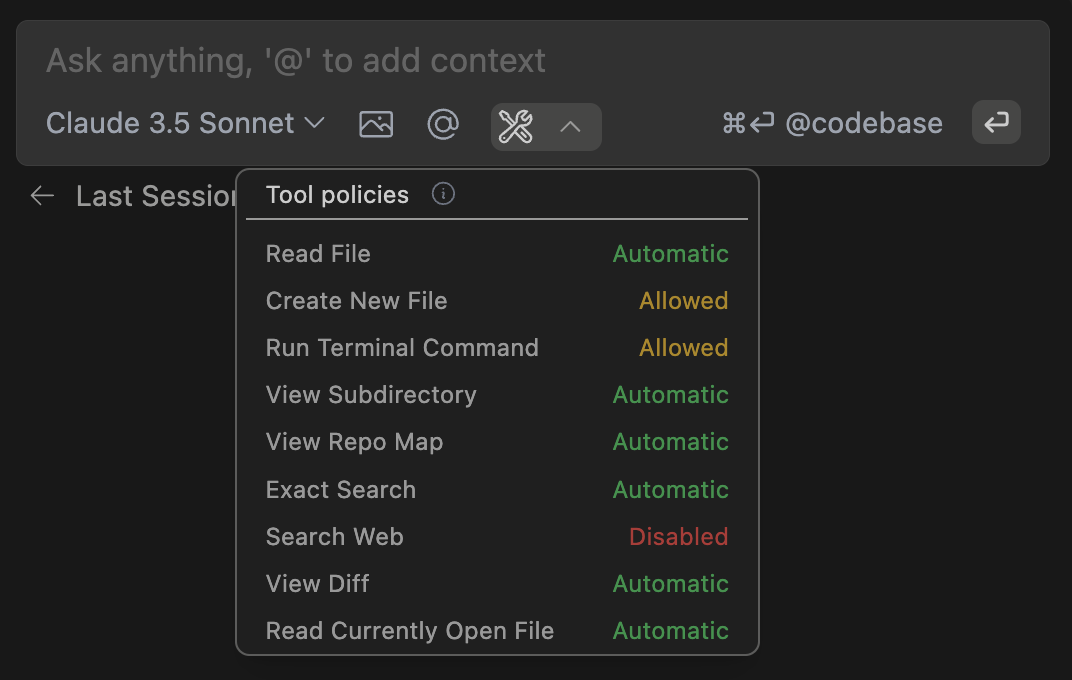Click the enter submit arrow button
Viewport: 1072px width, 680px height.
[x=996, y=123]
